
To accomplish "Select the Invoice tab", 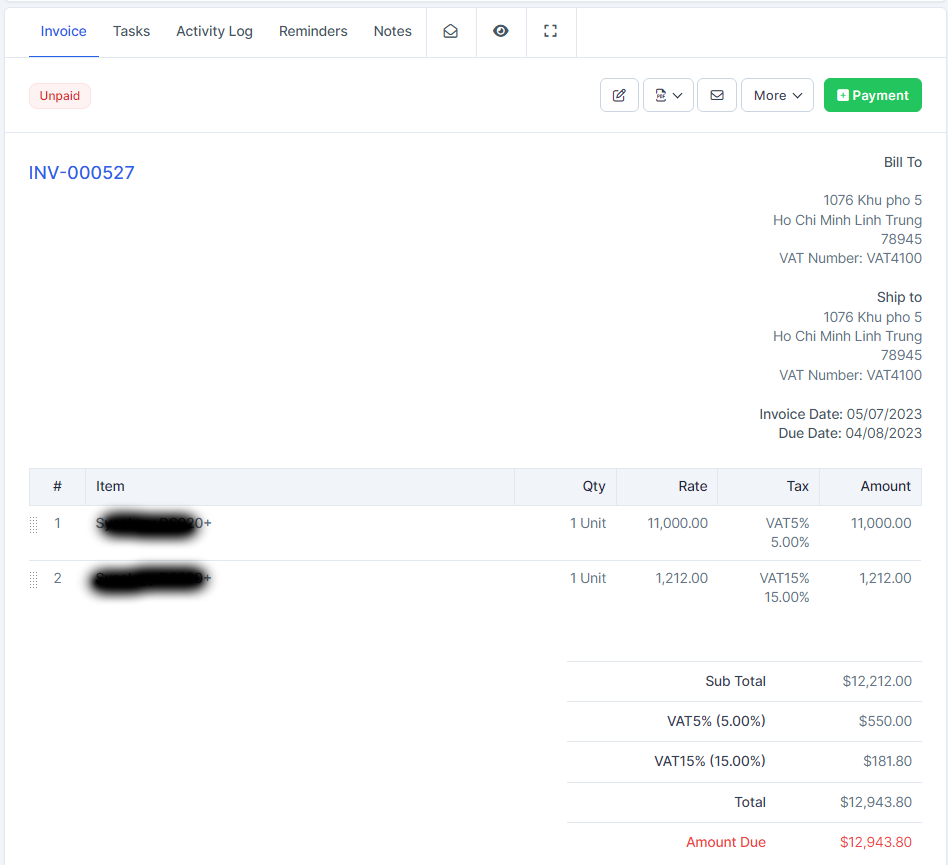I will (64, 32).
